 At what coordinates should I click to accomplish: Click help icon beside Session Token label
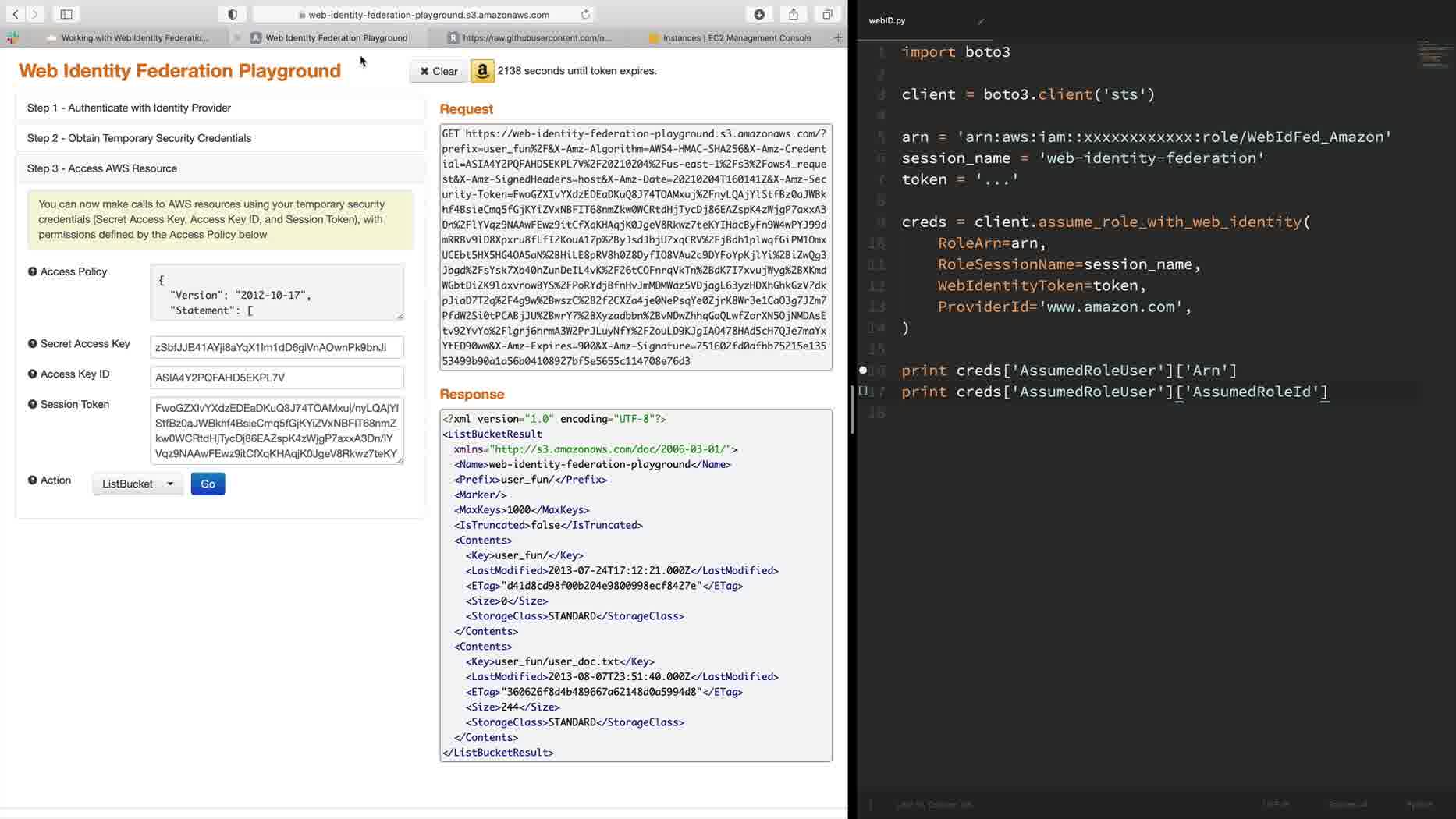pos(33,404)
